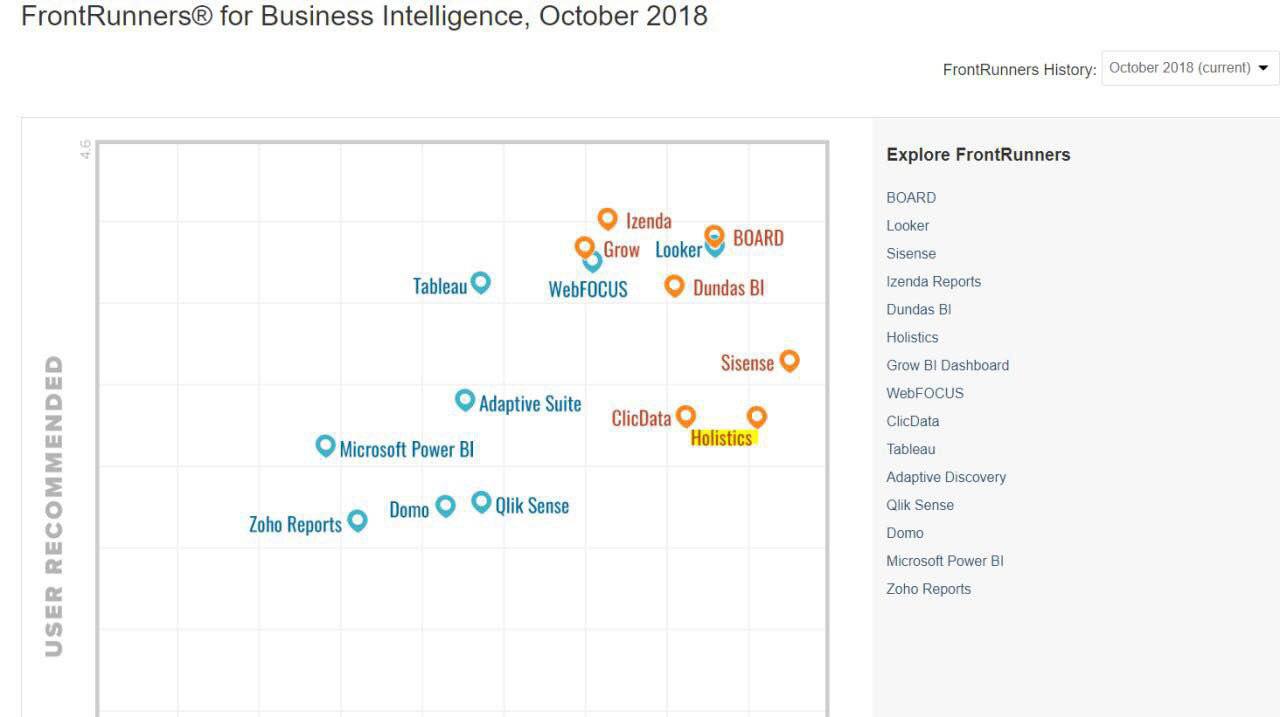Open the Looker link in sidebar list
The height and width of the screenshot is (717, 1280).
(x=907, y=226)
